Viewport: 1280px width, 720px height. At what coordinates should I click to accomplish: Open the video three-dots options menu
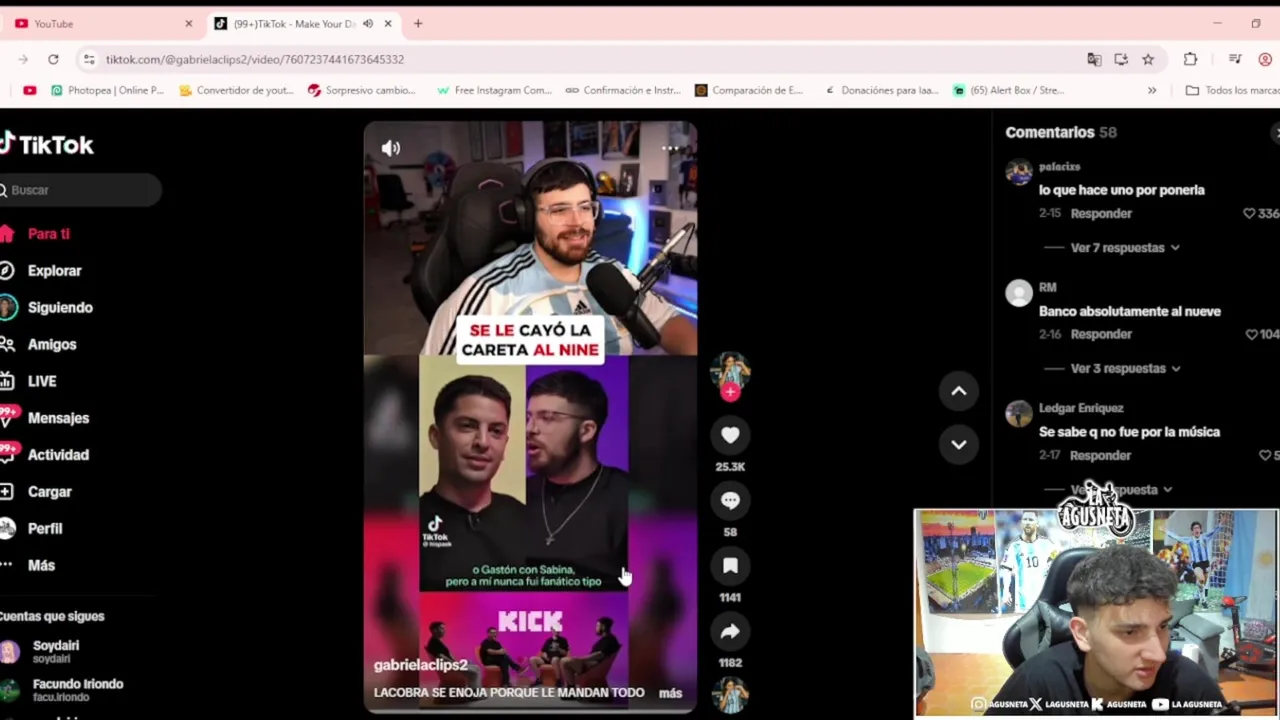pyautogui.click(x=670, y=148)
